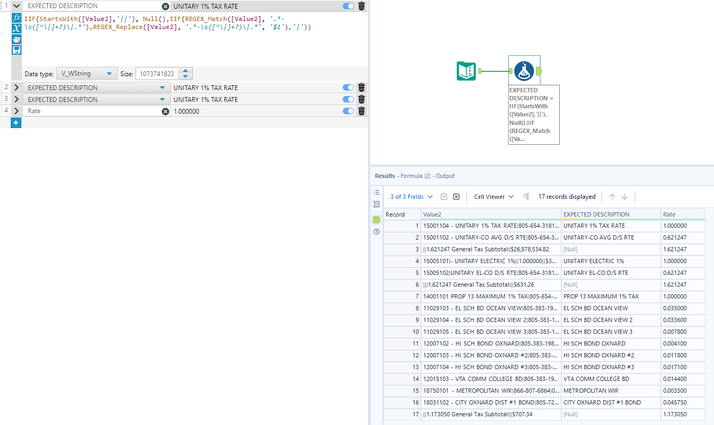Screen dimensions: 714x425
Task: Delete expression 3 with trash icon
Action: (x=362, y=99)
